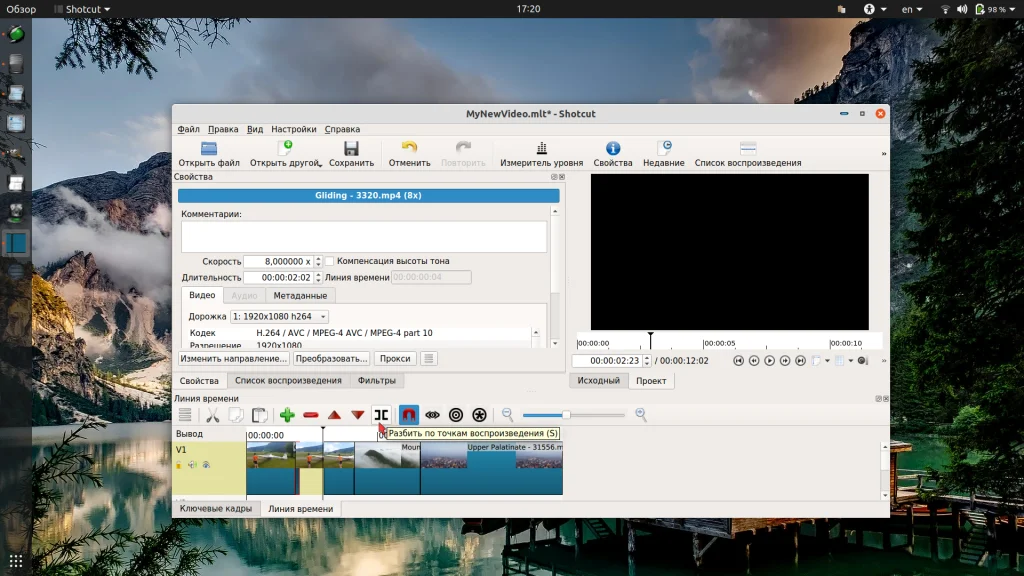This screenshot has height=576, width=1024.
Task: Click the timeline zoom in magnifier
Action: pyautogui.click(x=641, y=415)
